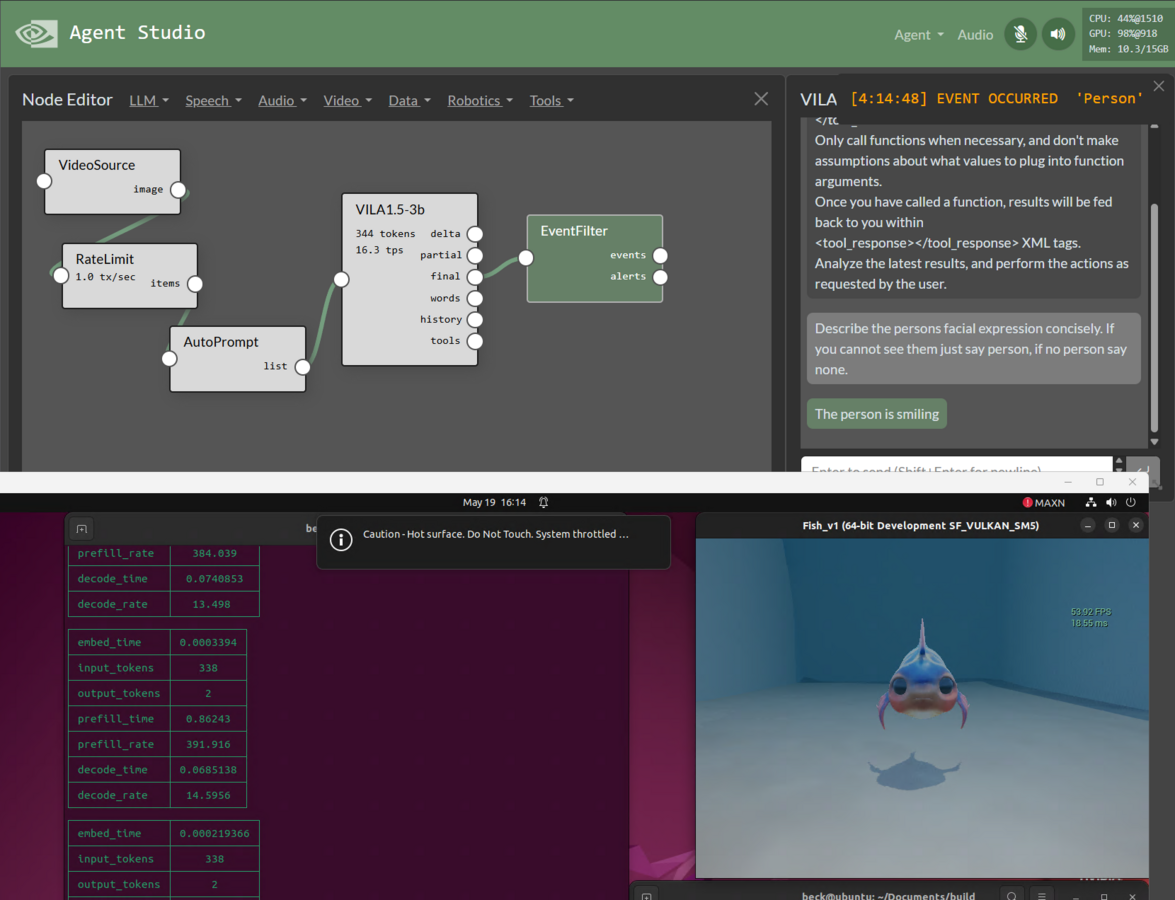1175x900 pixels.
Task: Click the VideoSource input port
Action: [44, 181]
